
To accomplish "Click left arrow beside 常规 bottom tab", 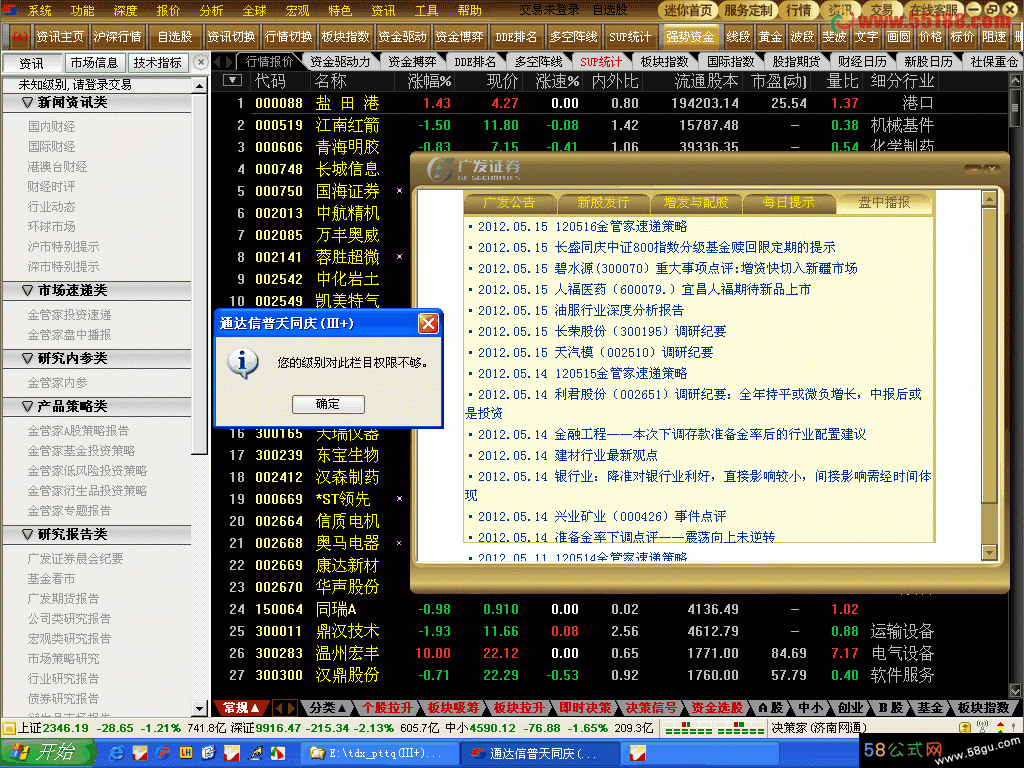I will pyautogui.click(x=279, y=707).
